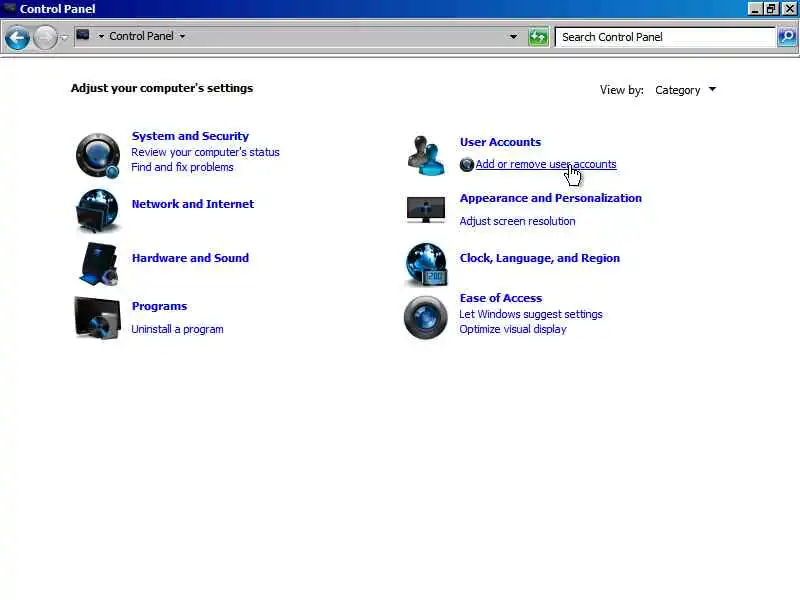
Task: Click the greyed Forward navigation button
Action: click(x=45, y=37)
